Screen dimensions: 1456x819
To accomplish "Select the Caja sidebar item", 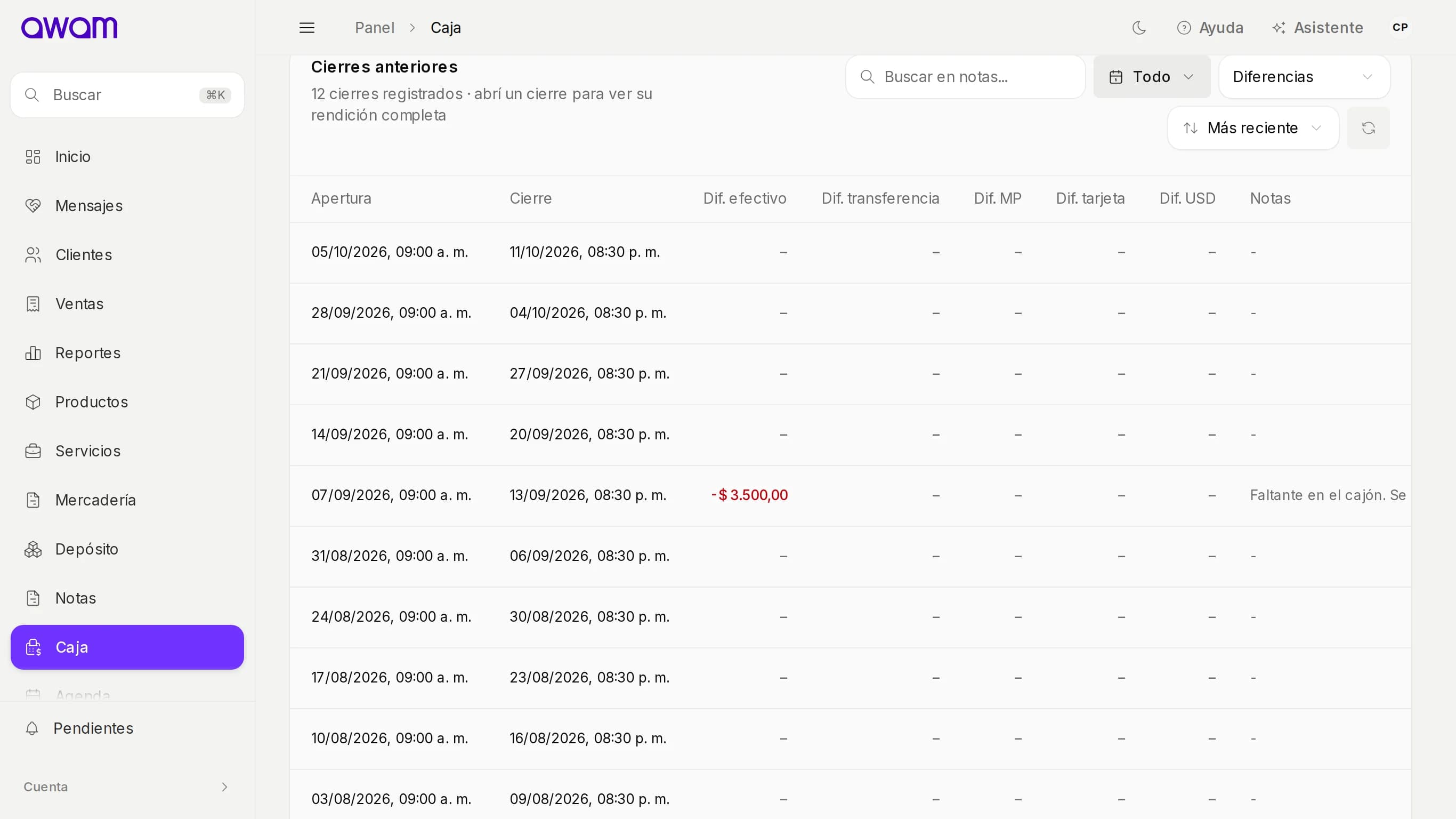I will [127, 647].
